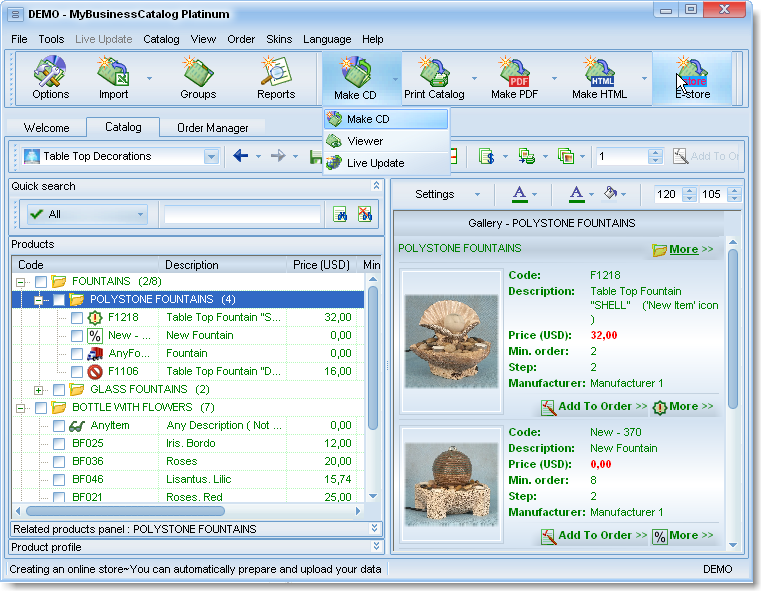Click the Make HTML toolbar icon
The height and width of the screenshot is (591, 761).
point(599,78)
